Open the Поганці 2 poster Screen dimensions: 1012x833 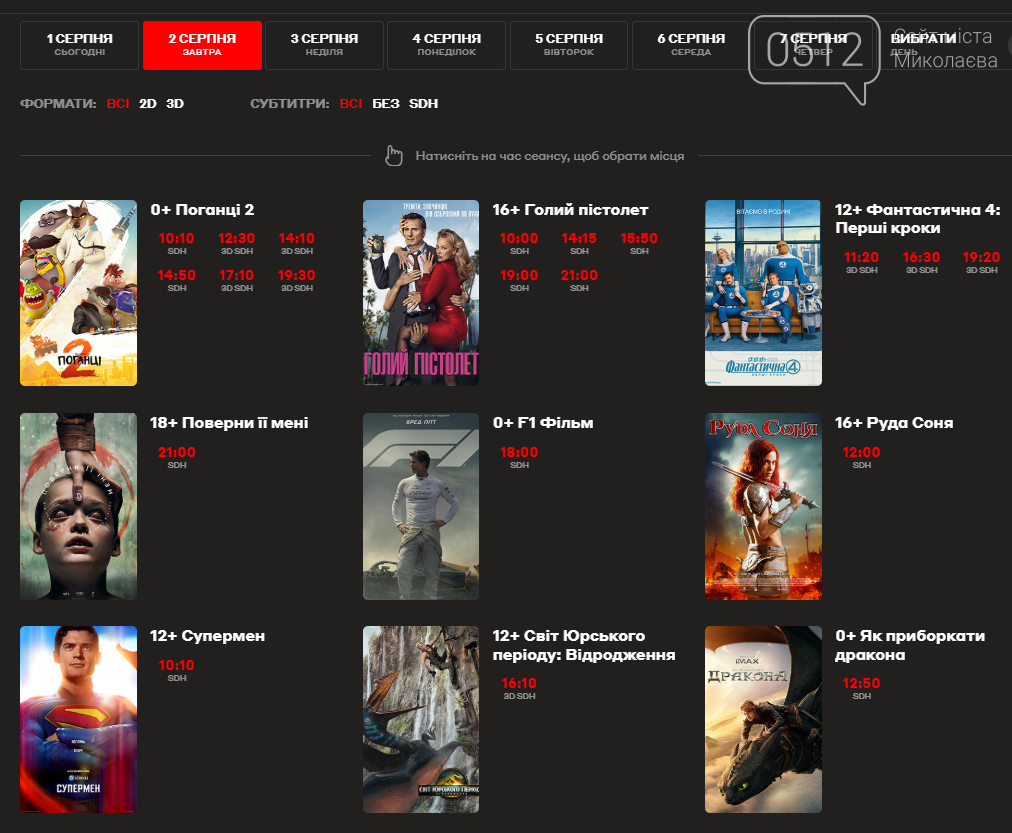pos(78,292)
